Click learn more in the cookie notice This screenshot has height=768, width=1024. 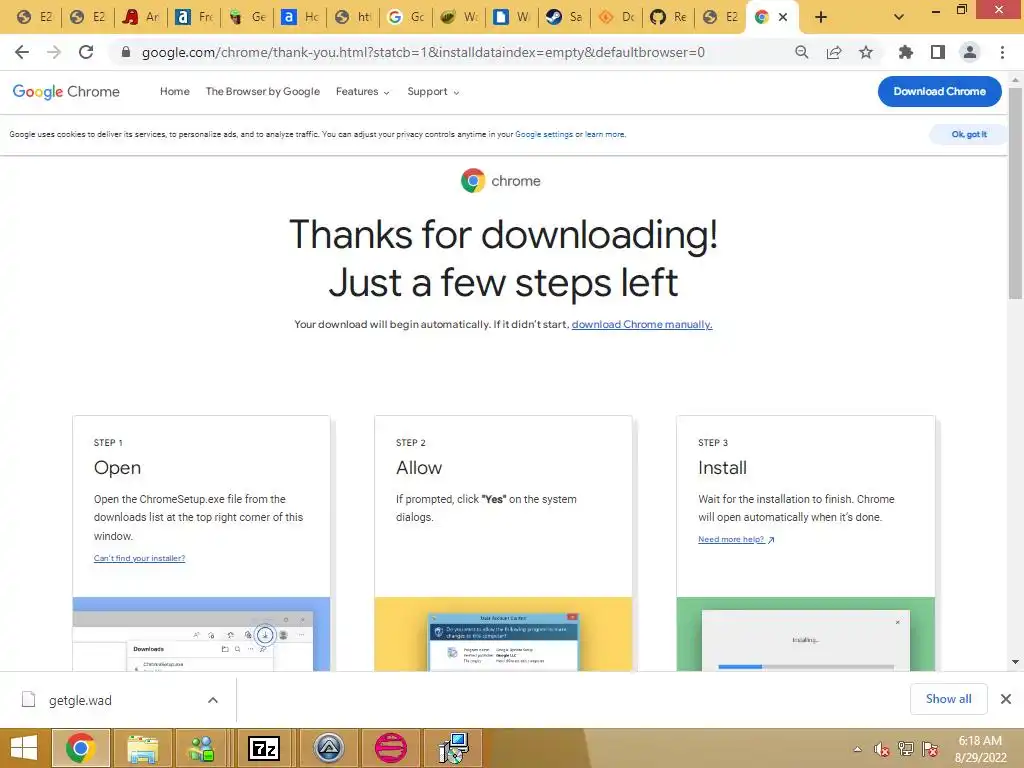[605, 135]
